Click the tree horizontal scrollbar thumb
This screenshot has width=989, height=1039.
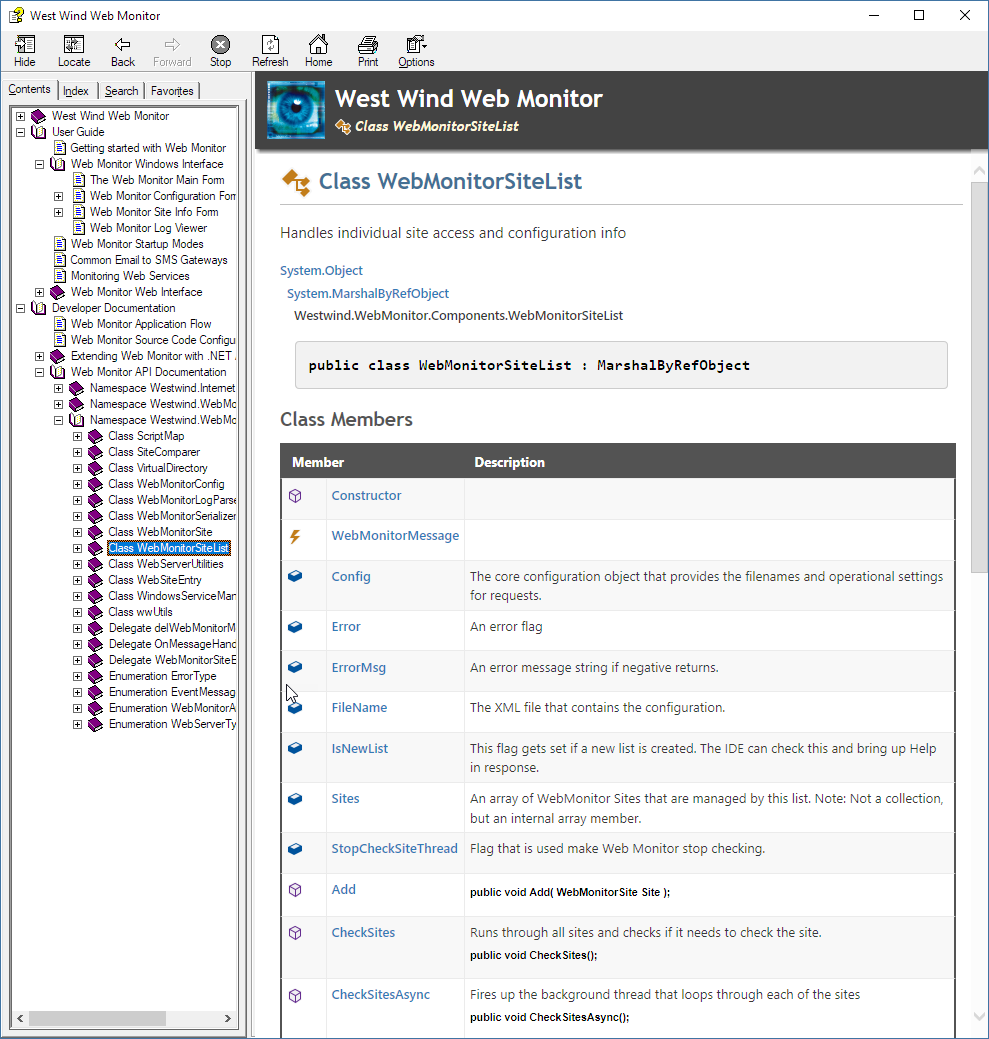click(97, 1018)
